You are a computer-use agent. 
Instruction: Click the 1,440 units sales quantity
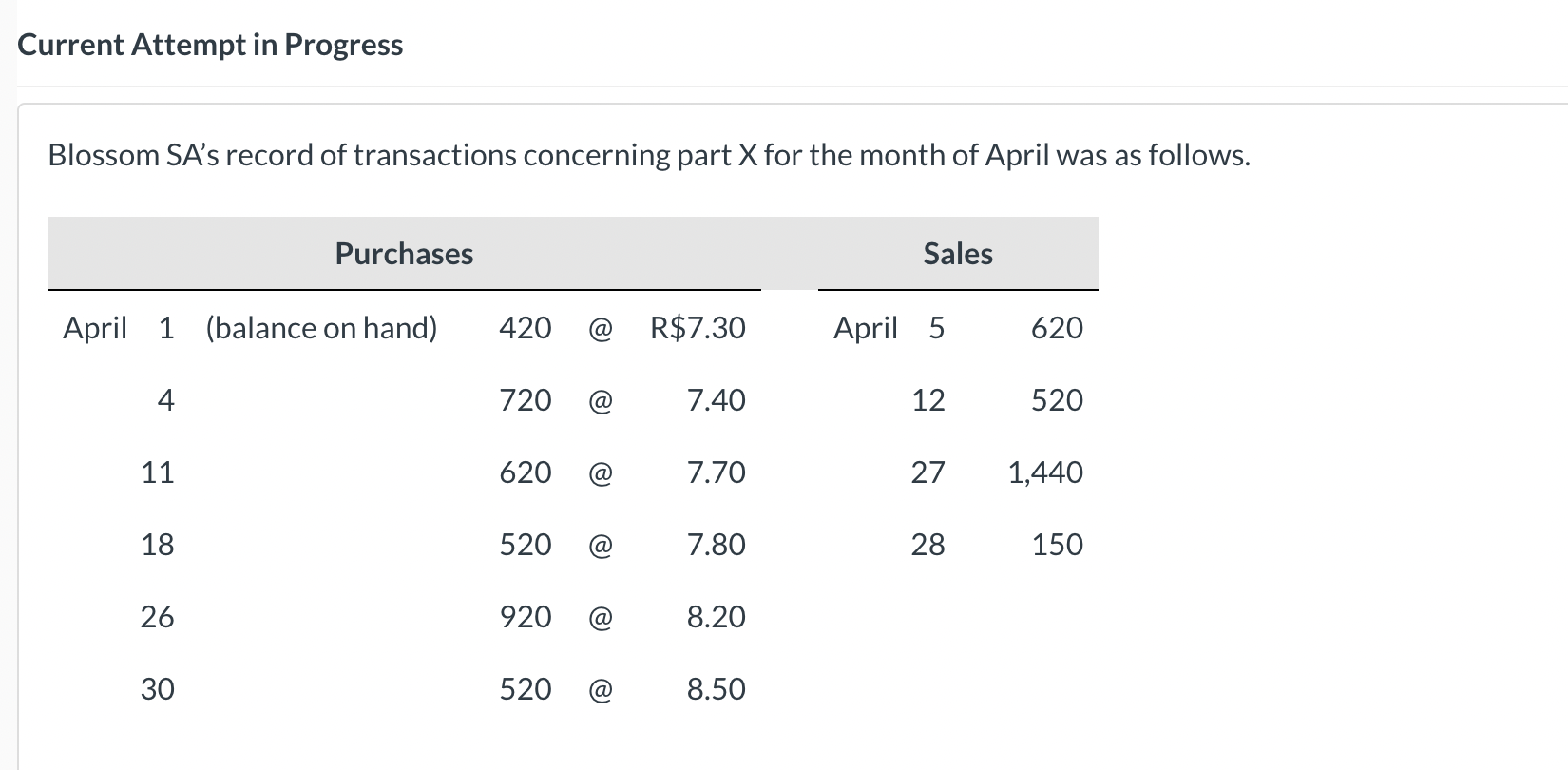(1045, 472)
